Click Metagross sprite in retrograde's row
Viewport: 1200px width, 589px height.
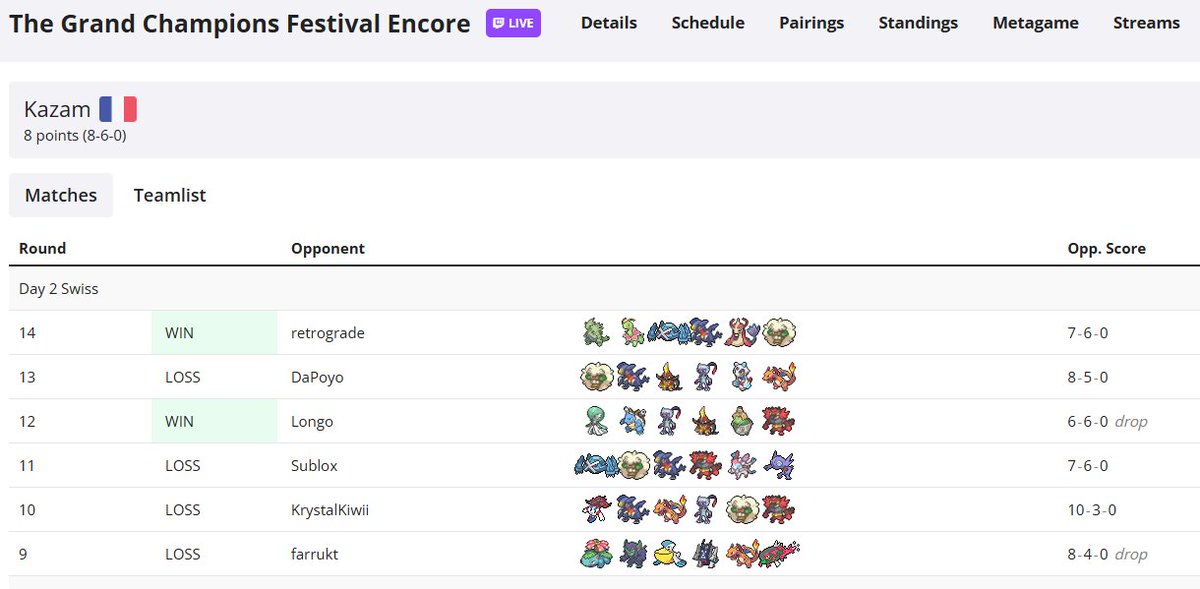click(668, 333)
